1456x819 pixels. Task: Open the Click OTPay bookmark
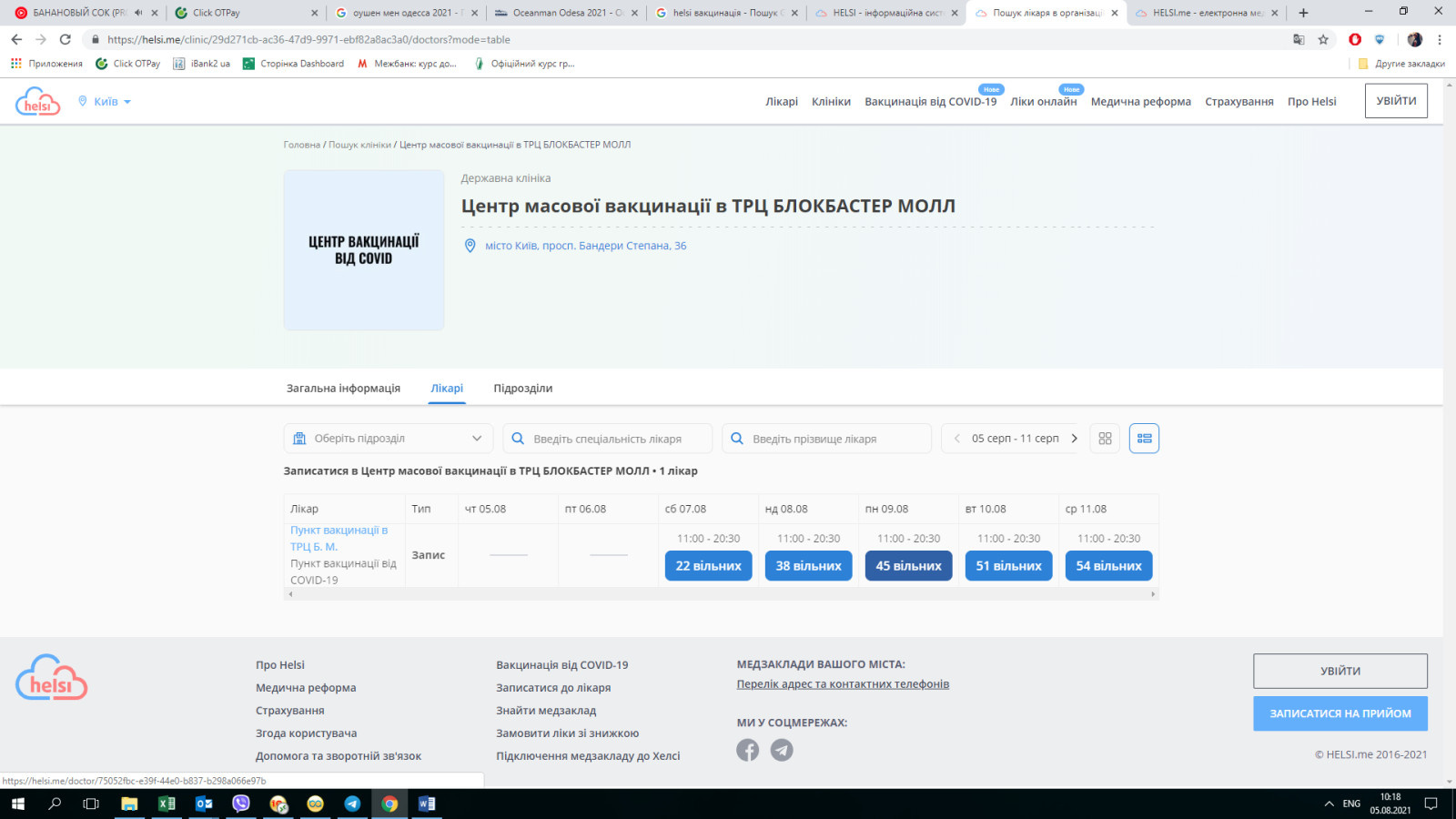pyautogui.click(x=128, y=64)
